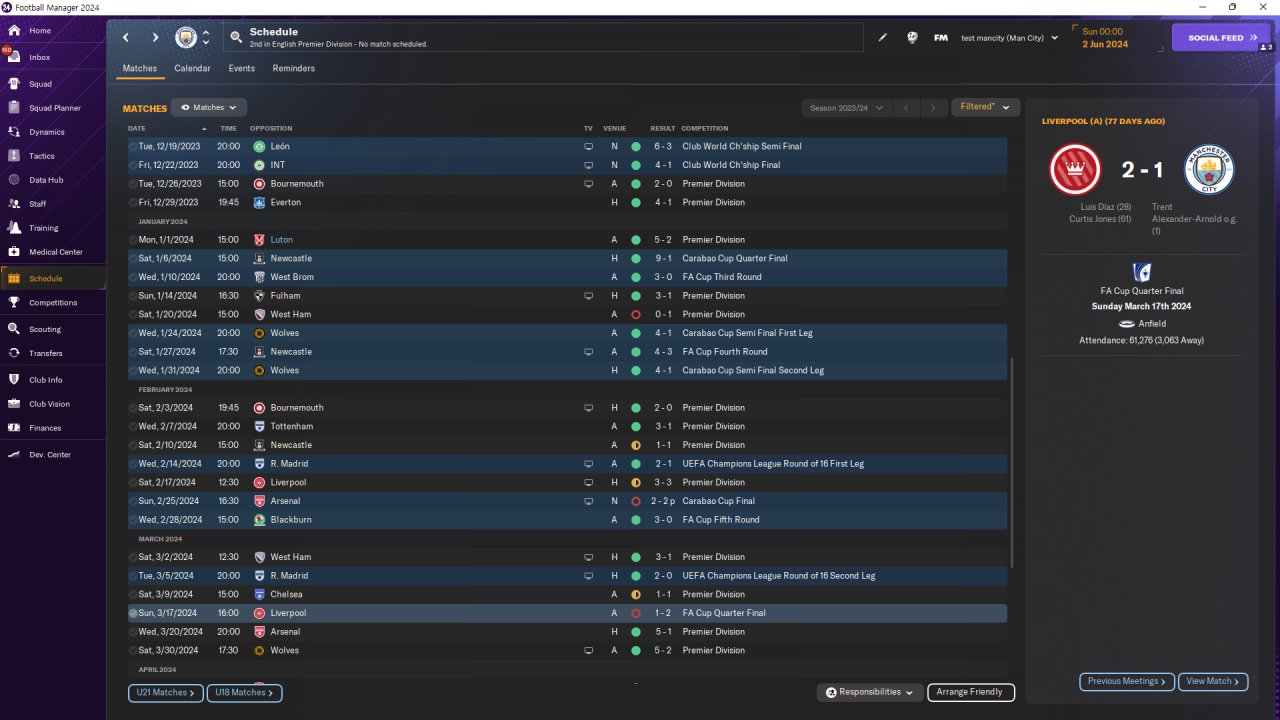
Task: Select the León Club World Ch'ship Semi Final row circle
Action: point(133,146)
